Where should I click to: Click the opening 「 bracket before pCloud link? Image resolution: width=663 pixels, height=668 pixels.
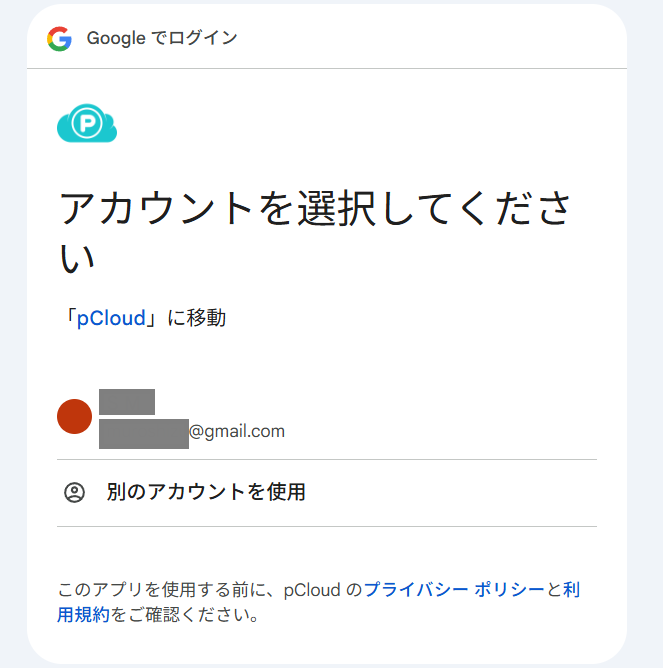pyautogui.click(x=68, y=319)
